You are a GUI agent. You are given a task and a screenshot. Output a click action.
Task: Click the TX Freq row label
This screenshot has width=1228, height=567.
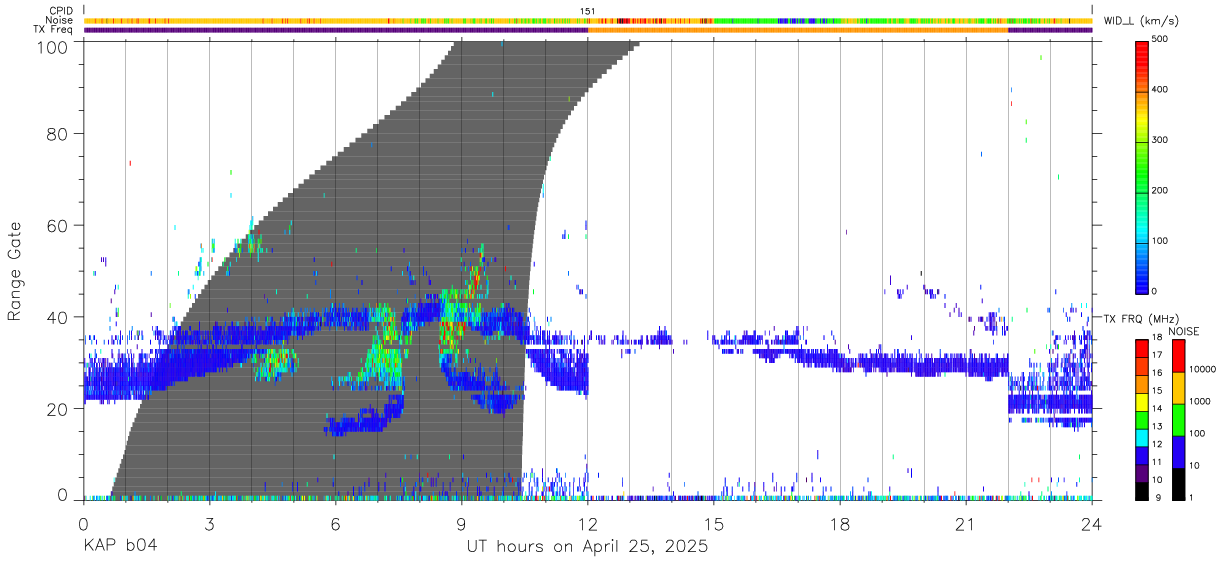coord(54,29)
